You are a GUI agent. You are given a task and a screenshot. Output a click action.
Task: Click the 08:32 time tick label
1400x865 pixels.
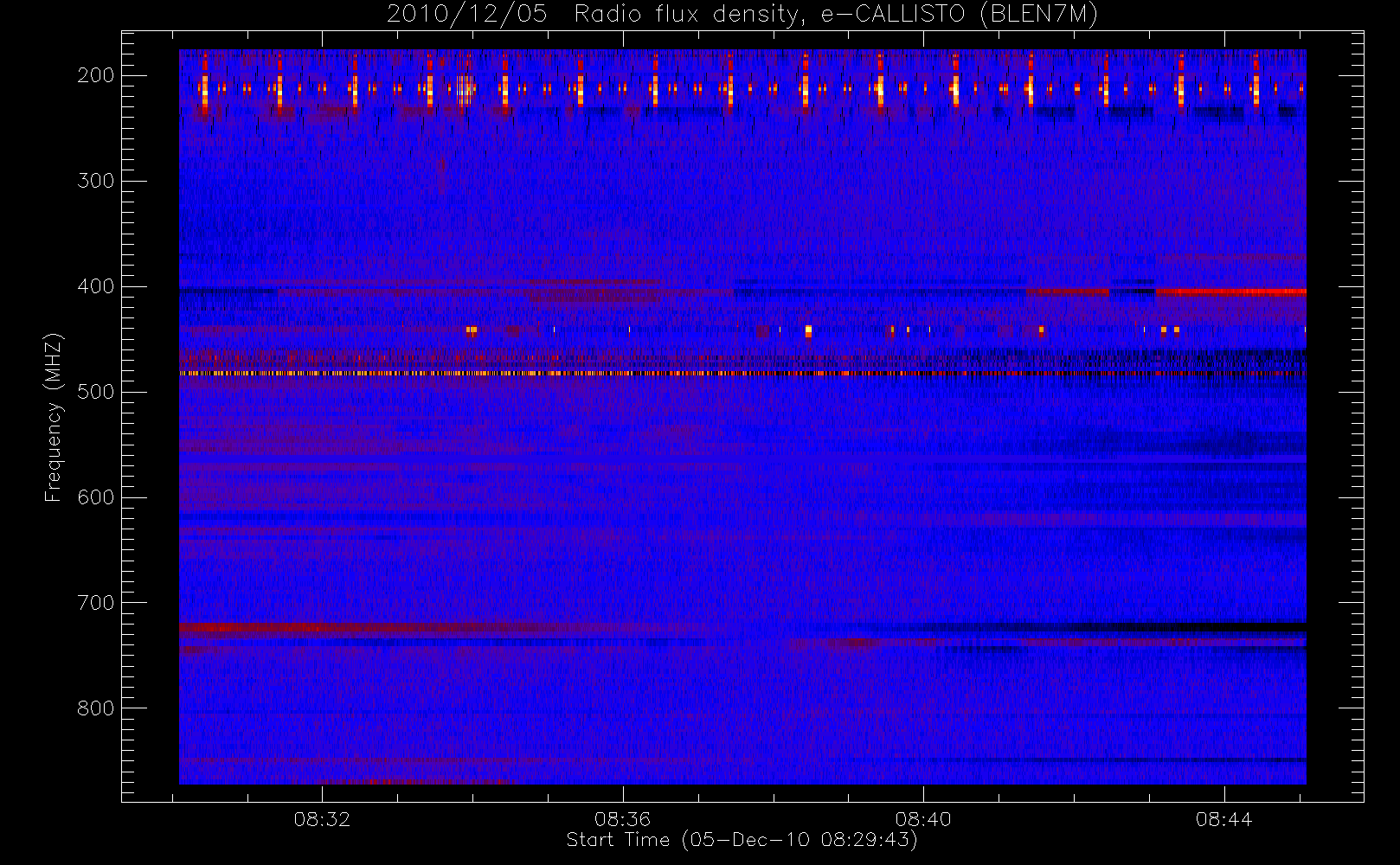pos(322,819)
